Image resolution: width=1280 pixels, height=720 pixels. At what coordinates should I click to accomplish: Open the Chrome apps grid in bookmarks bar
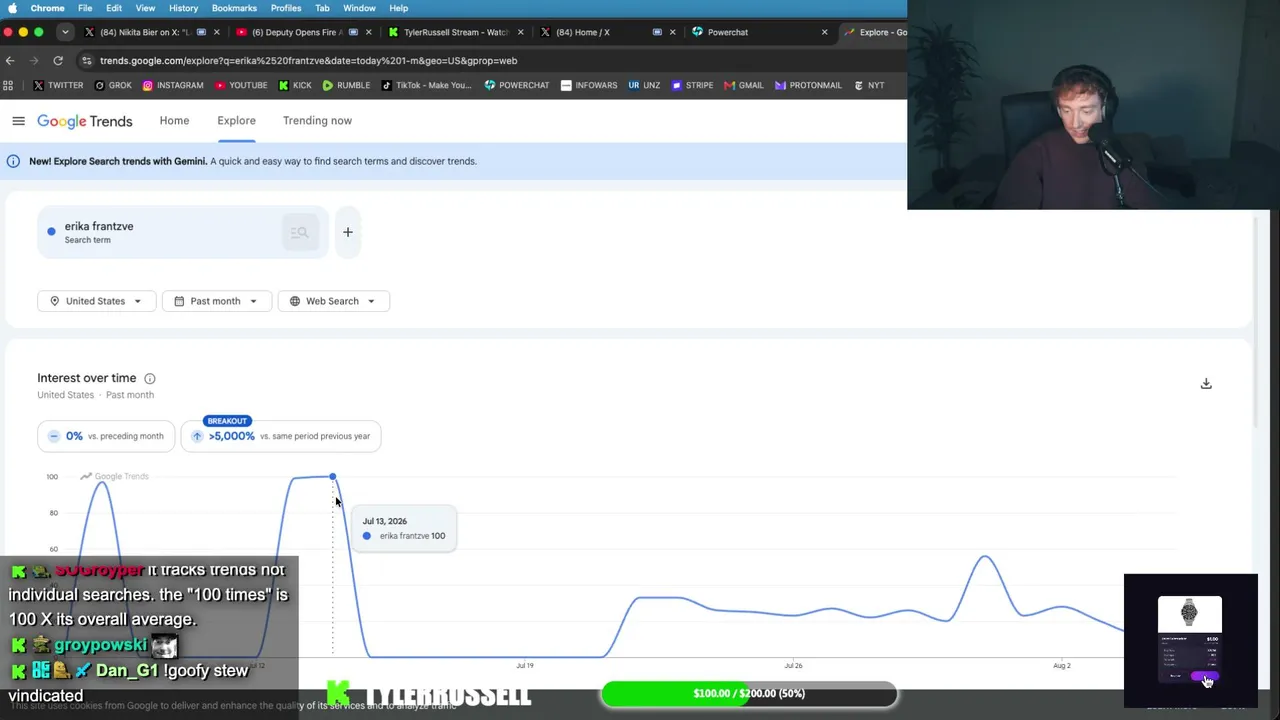pos(9,86)
